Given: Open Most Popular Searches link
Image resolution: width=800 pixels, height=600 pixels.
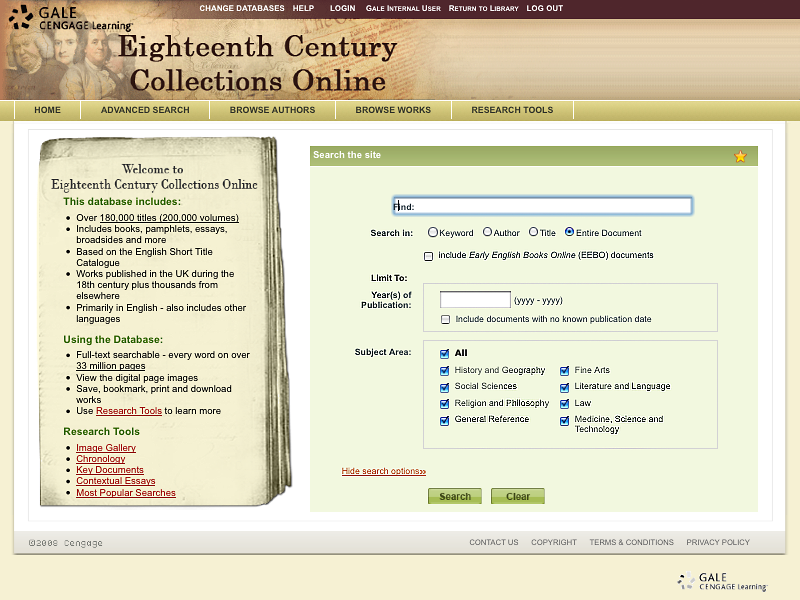Looking at the screenshot, I should [126, 493].
